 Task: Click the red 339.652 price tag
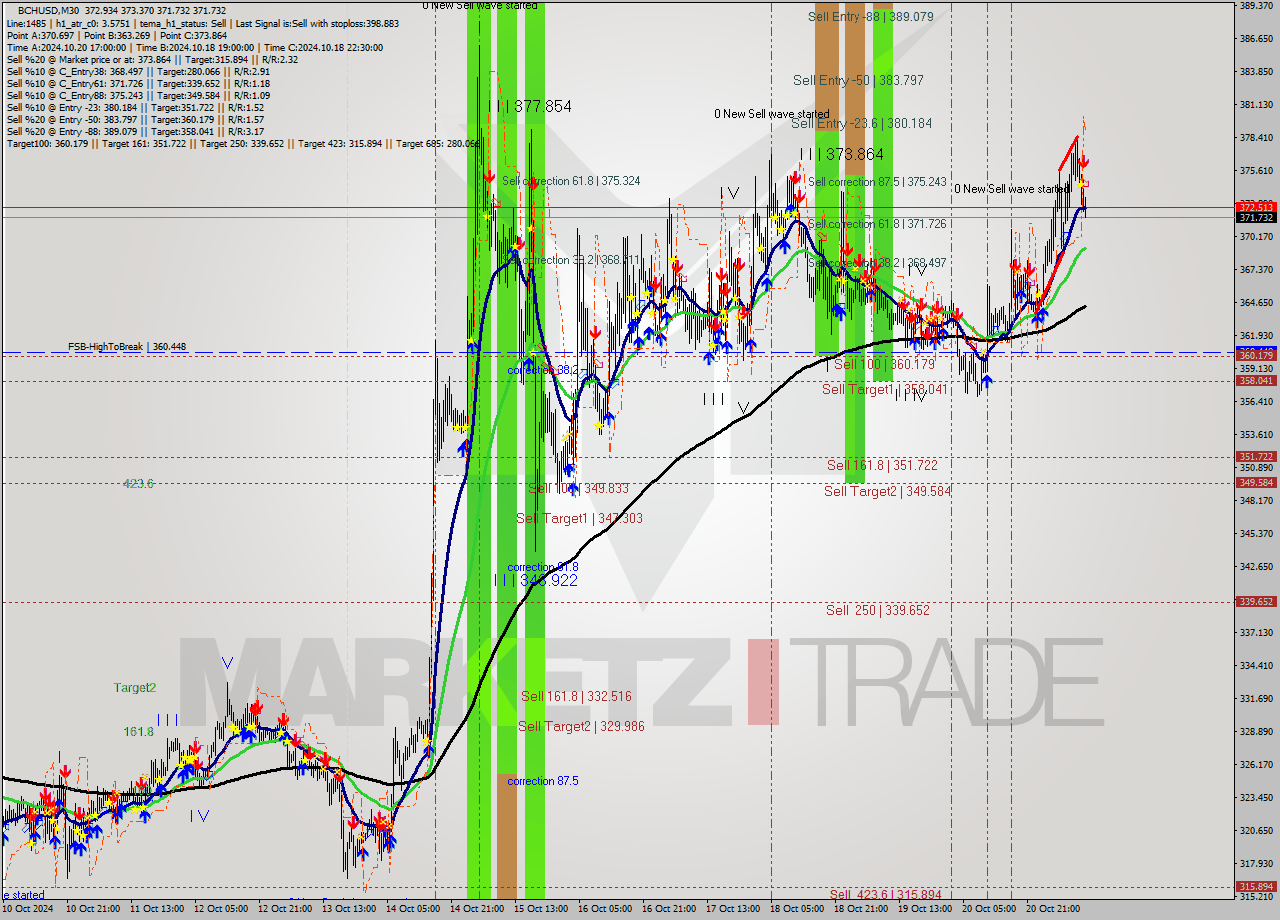point(1256,602)
